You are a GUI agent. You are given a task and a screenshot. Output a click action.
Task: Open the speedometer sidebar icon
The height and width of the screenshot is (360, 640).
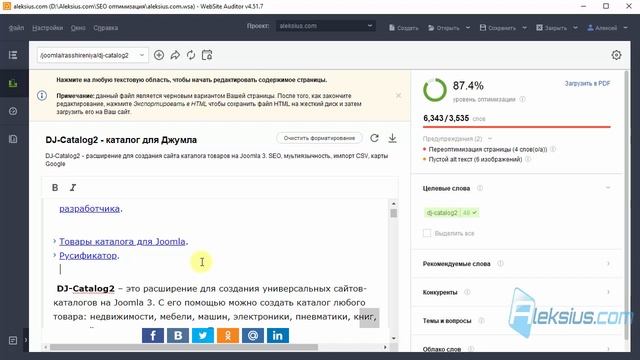[x=13, y=111]
